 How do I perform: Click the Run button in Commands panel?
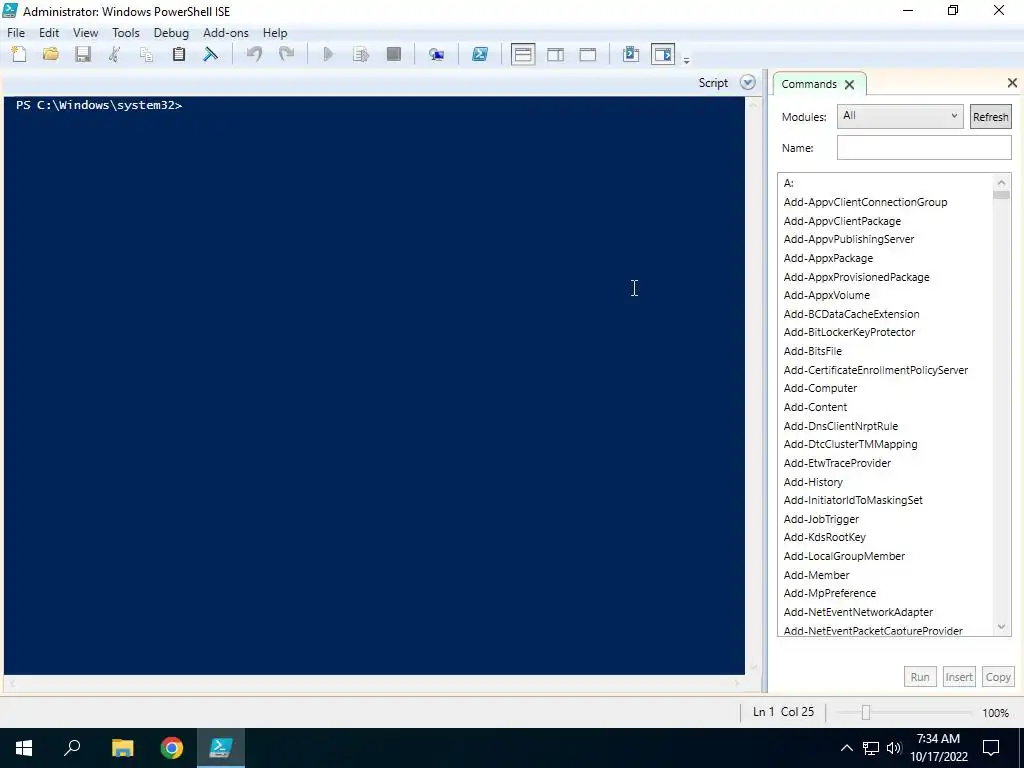[920, 677]
